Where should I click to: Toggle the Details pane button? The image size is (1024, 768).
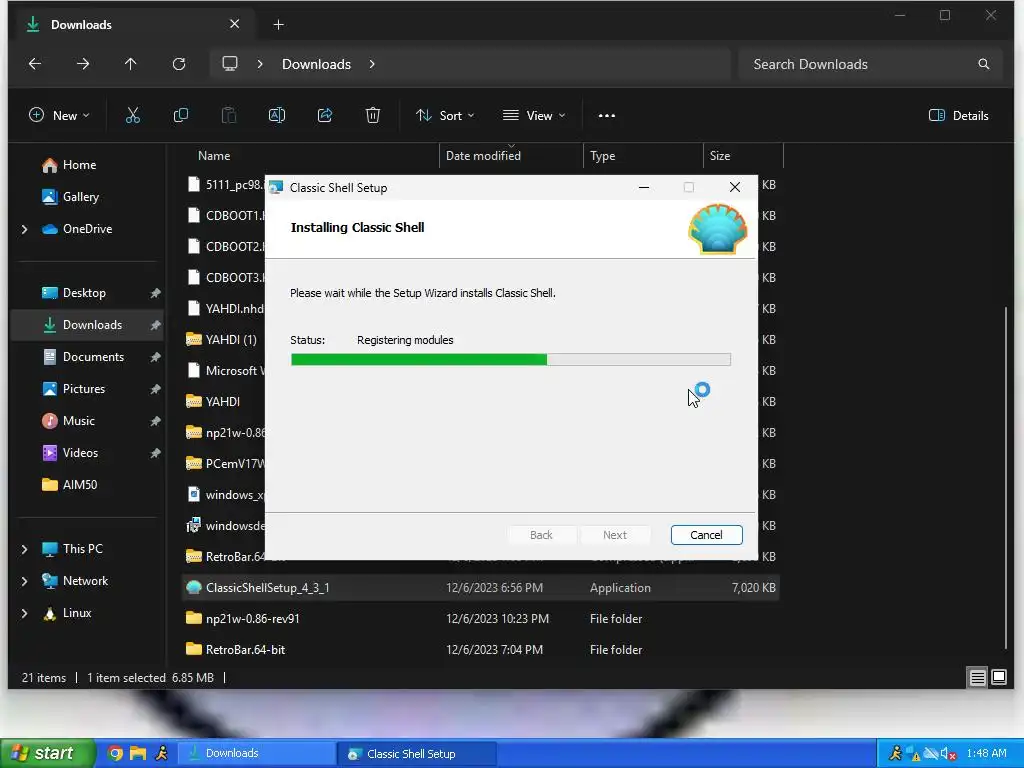[959, 116]
